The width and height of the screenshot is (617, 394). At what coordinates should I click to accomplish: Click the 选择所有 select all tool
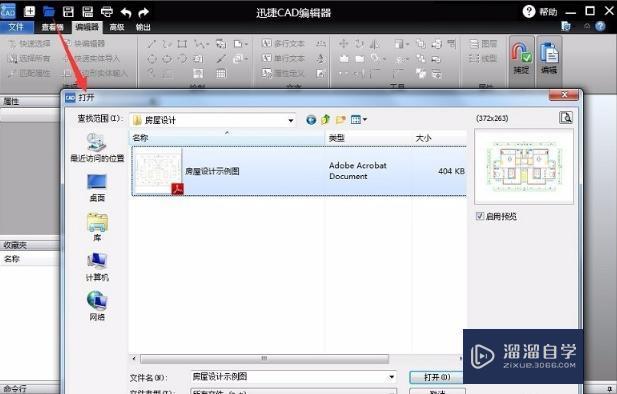point(30,58)
